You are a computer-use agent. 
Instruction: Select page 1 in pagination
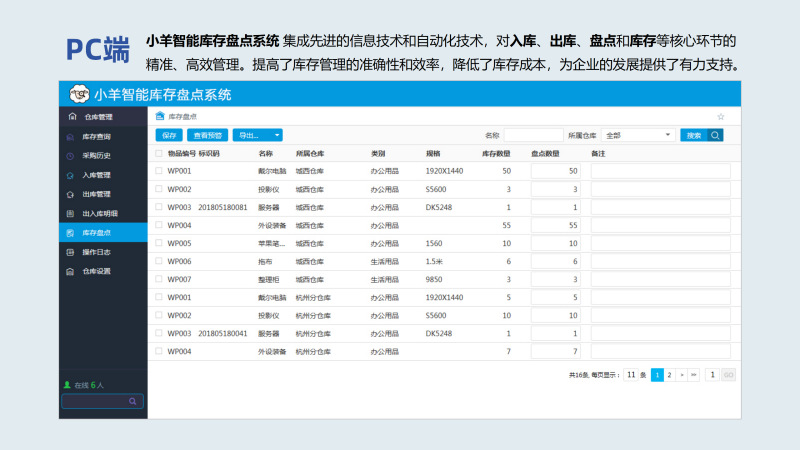point(657,375)
